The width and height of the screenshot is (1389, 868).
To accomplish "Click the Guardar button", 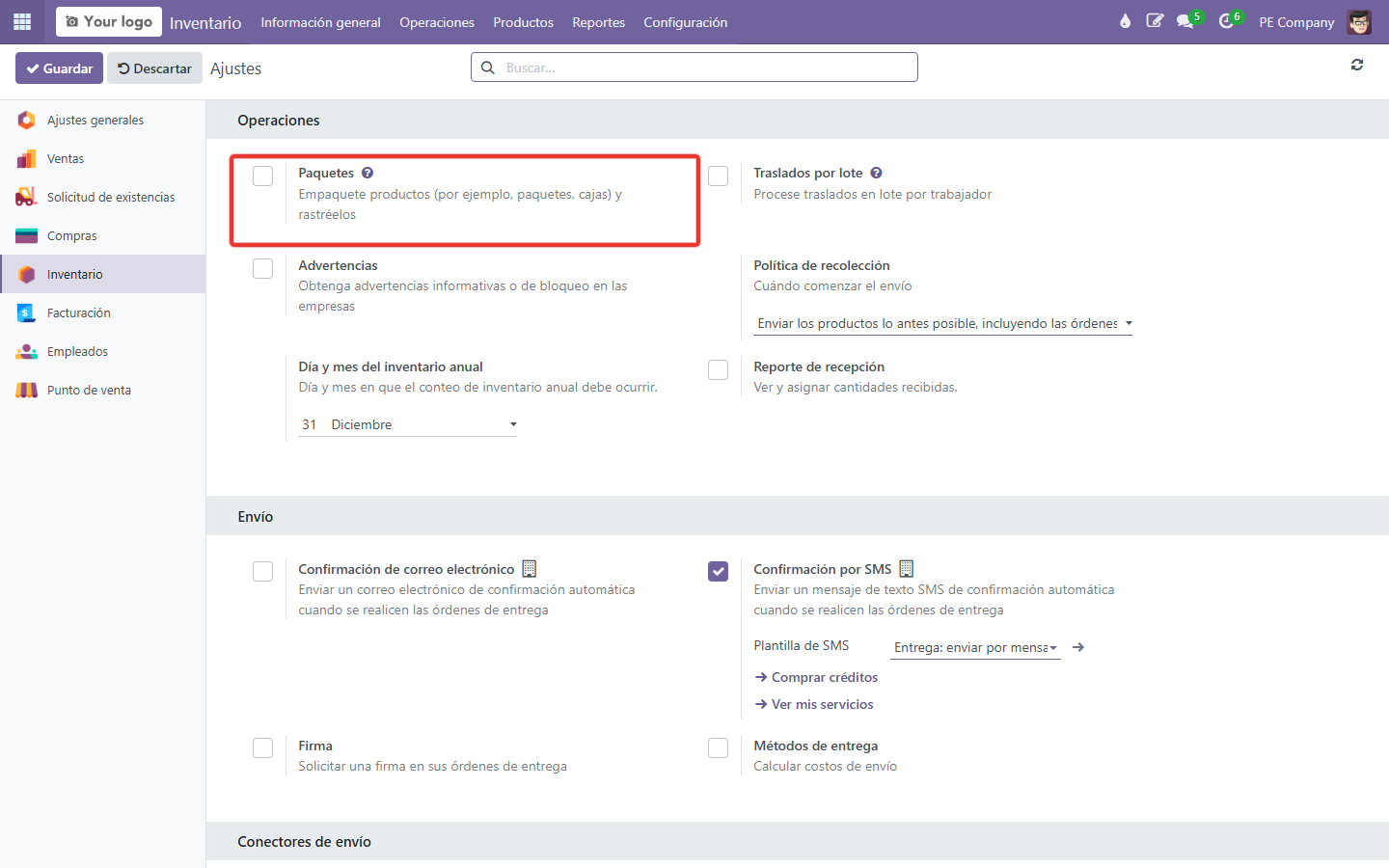I will click(59, 68).
